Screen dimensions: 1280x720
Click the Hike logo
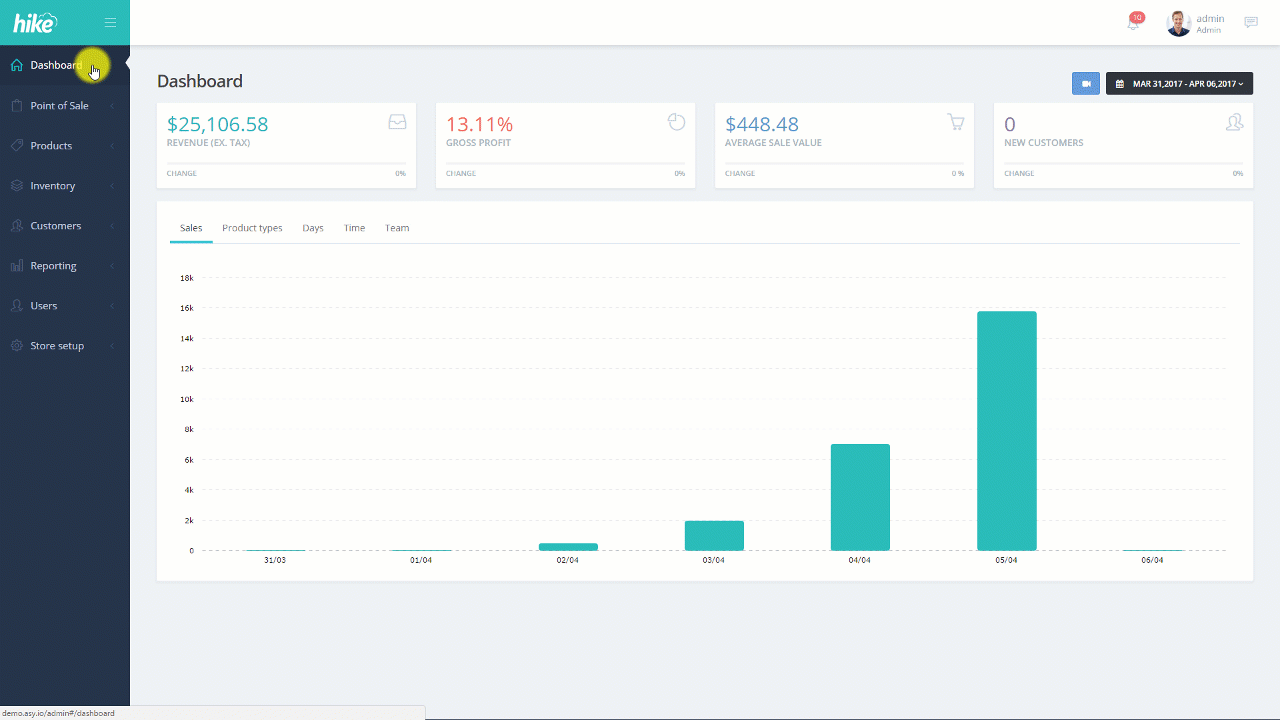click(x=35, y=22)
